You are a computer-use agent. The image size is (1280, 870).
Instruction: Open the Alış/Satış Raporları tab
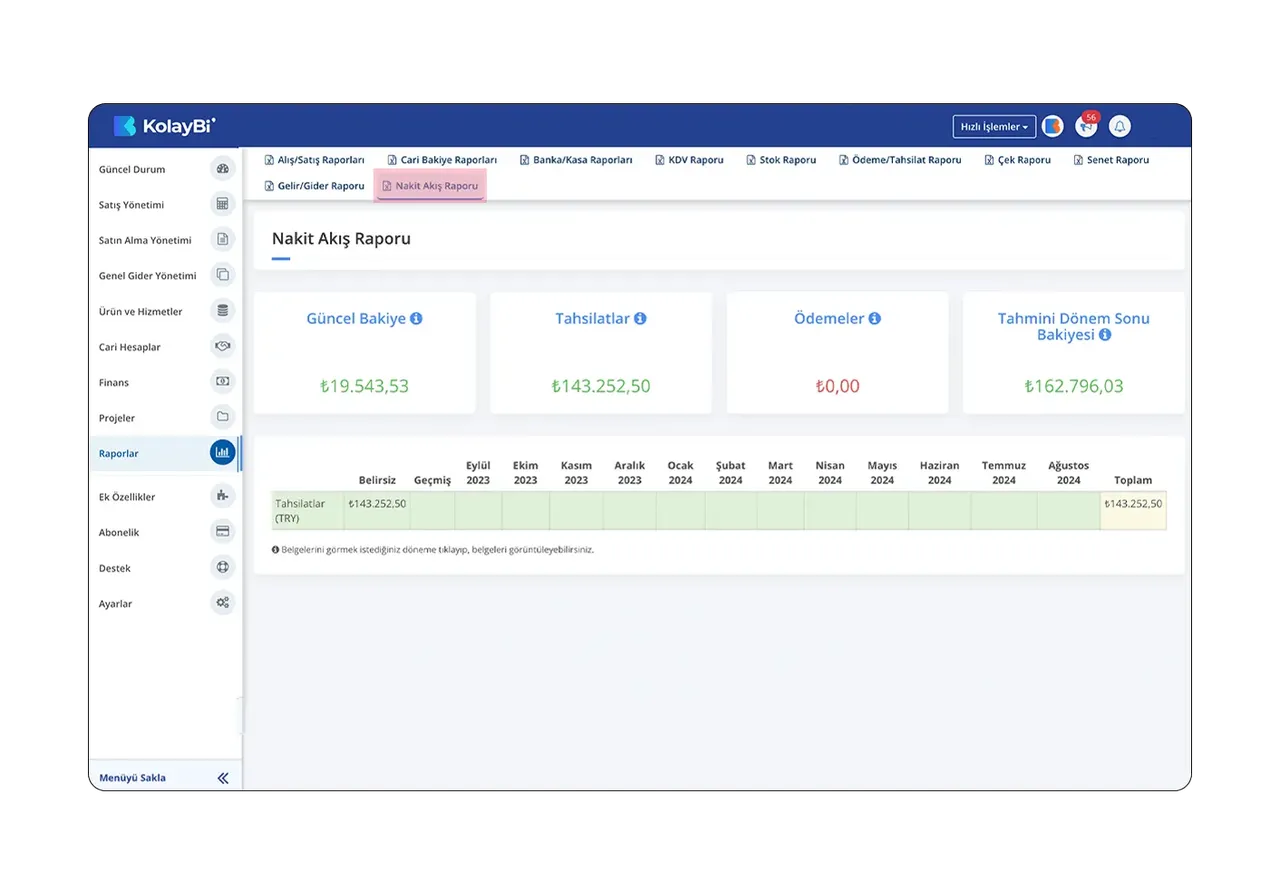pyautogui.click(x=314, y=160)
